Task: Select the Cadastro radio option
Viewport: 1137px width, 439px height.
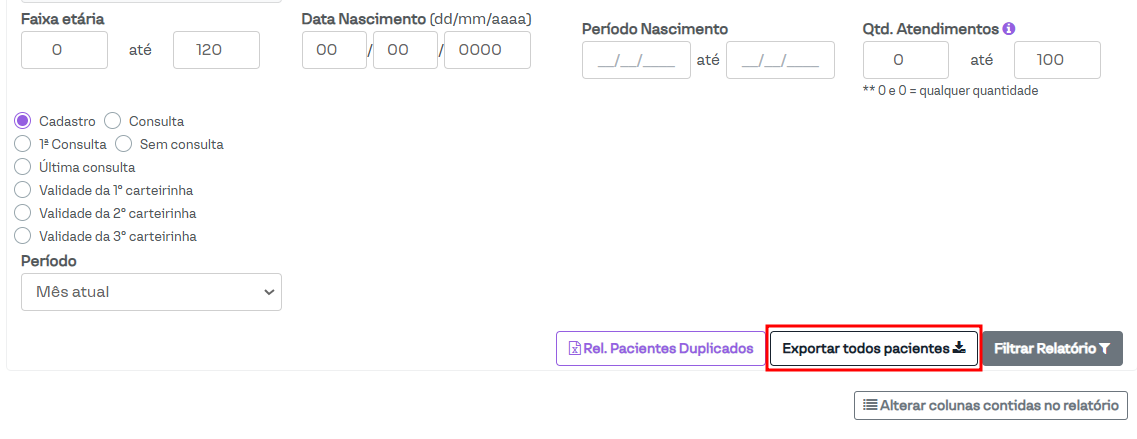Action: [x=23, y=121]
